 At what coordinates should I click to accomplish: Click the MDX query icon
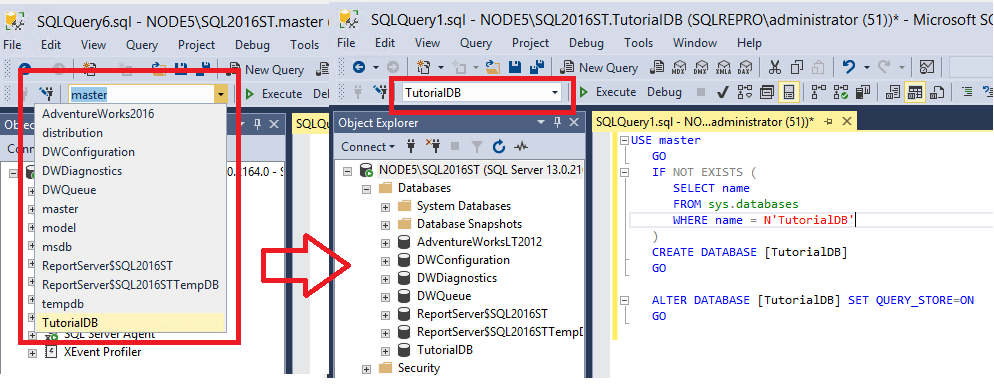pos(680,67)
